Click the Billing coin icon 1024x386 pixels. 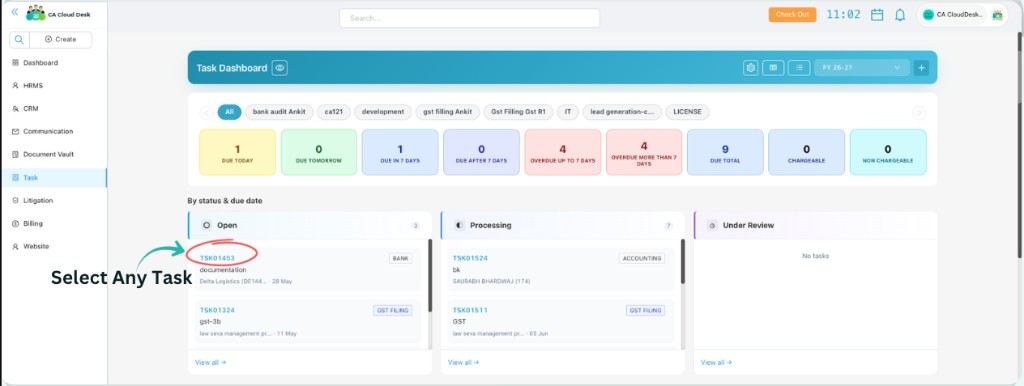click(16, 223)
